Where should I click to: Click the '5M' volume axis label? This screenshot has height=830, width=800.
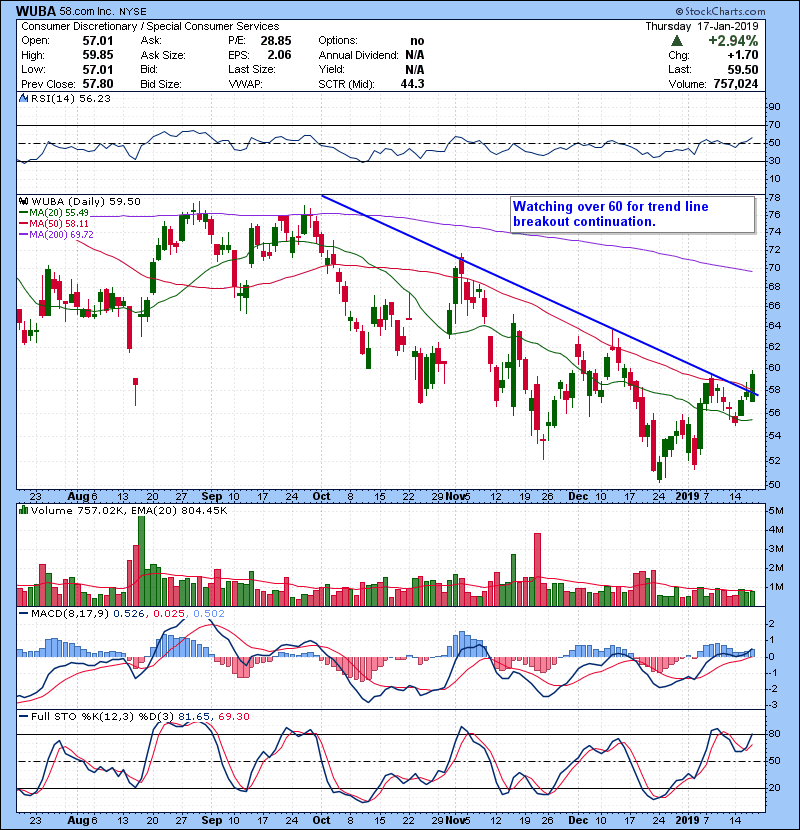click(x=776, y=510)
